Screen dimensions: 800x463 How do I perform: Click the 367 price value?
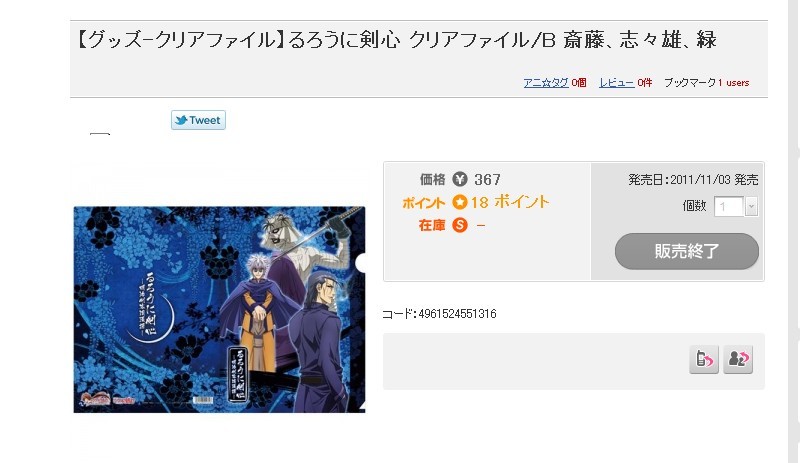[487, 180]
